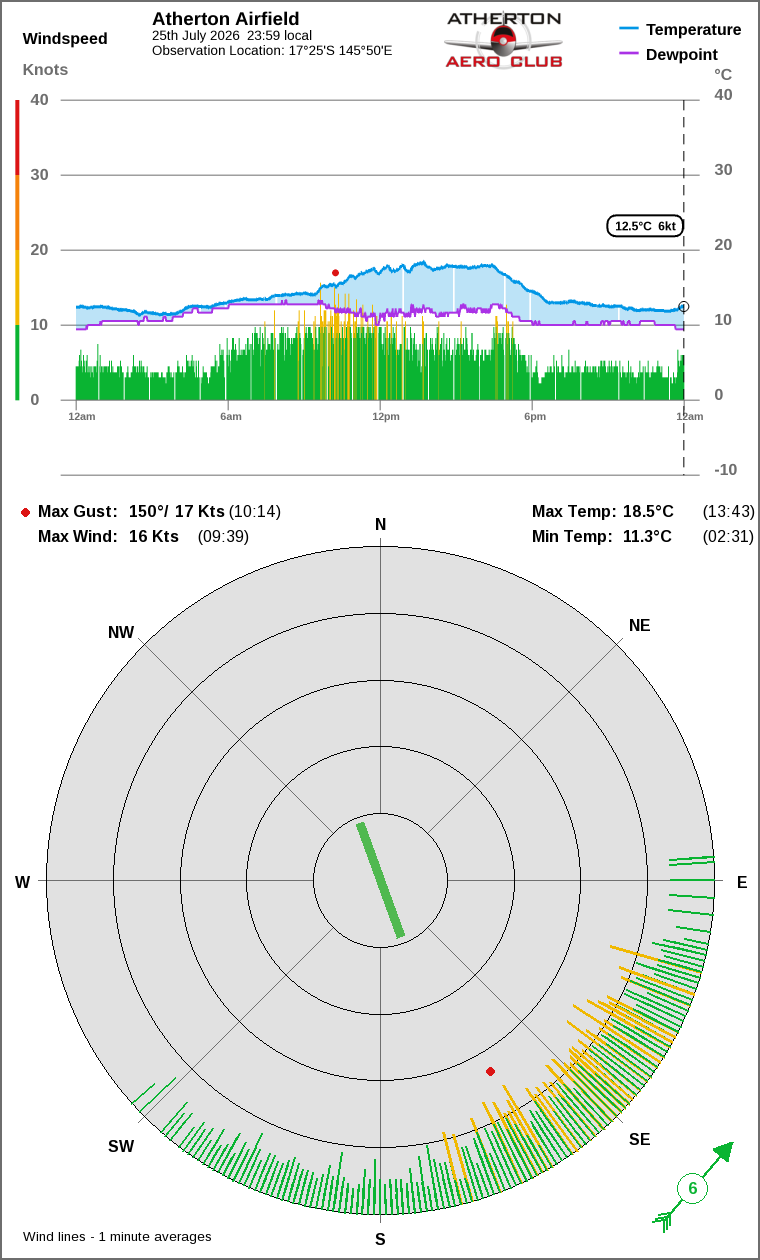The image size is (760, 1260).
Task: Click the 6am time axis label
Action: pyautogui.click(x=231, y=416)
